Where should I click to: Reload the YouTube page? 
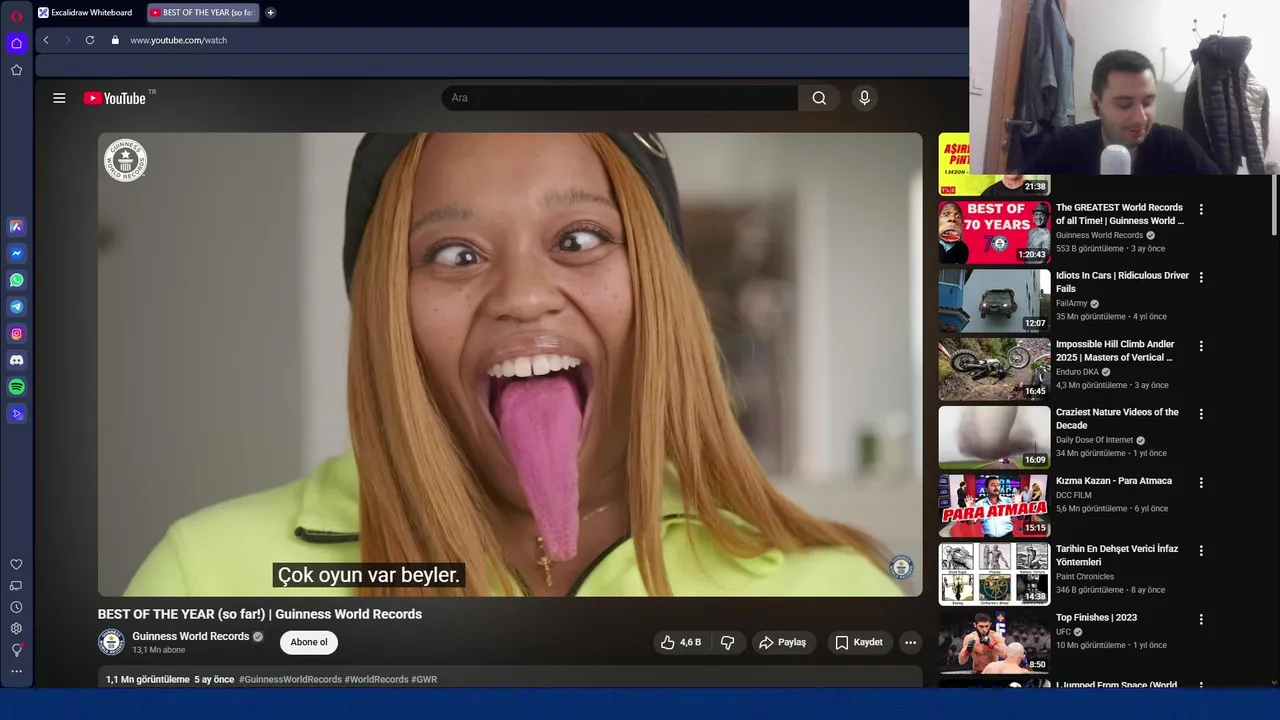click(x=90, y=40)
